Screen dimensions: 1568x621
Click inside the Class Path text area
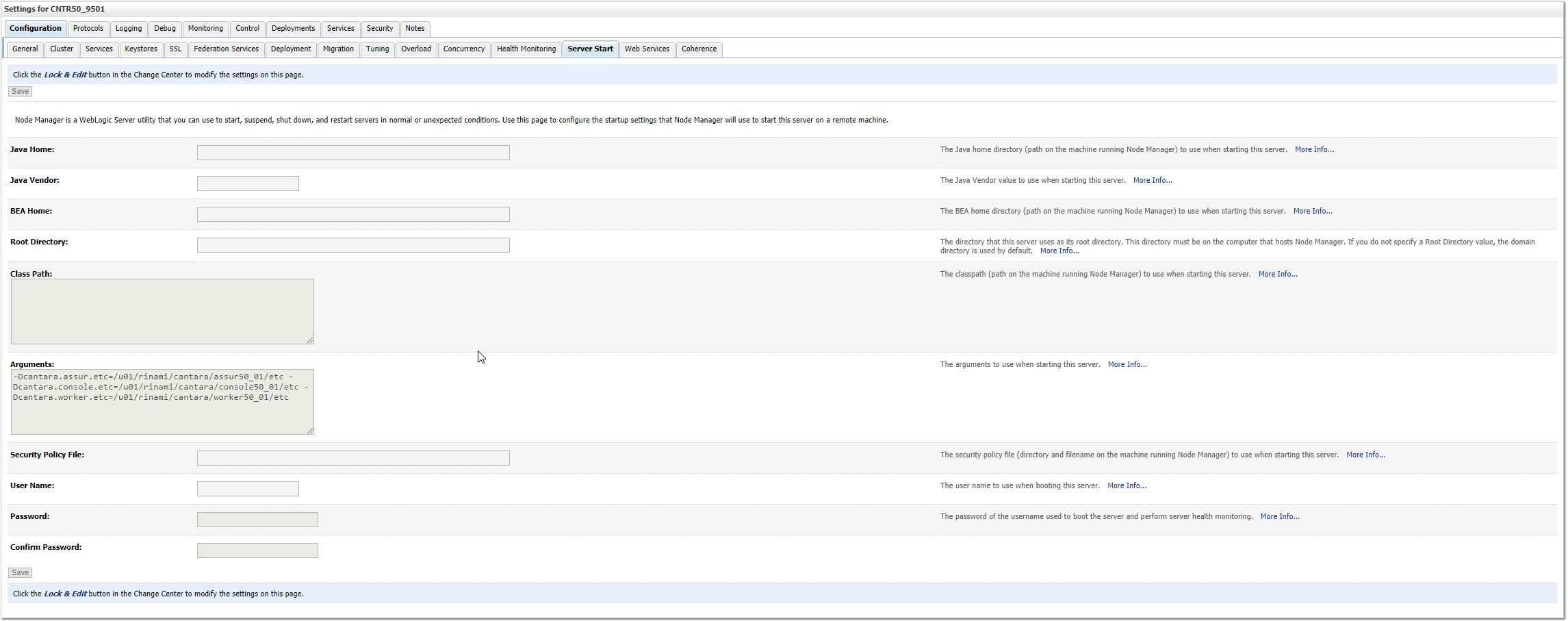point(162,312)
